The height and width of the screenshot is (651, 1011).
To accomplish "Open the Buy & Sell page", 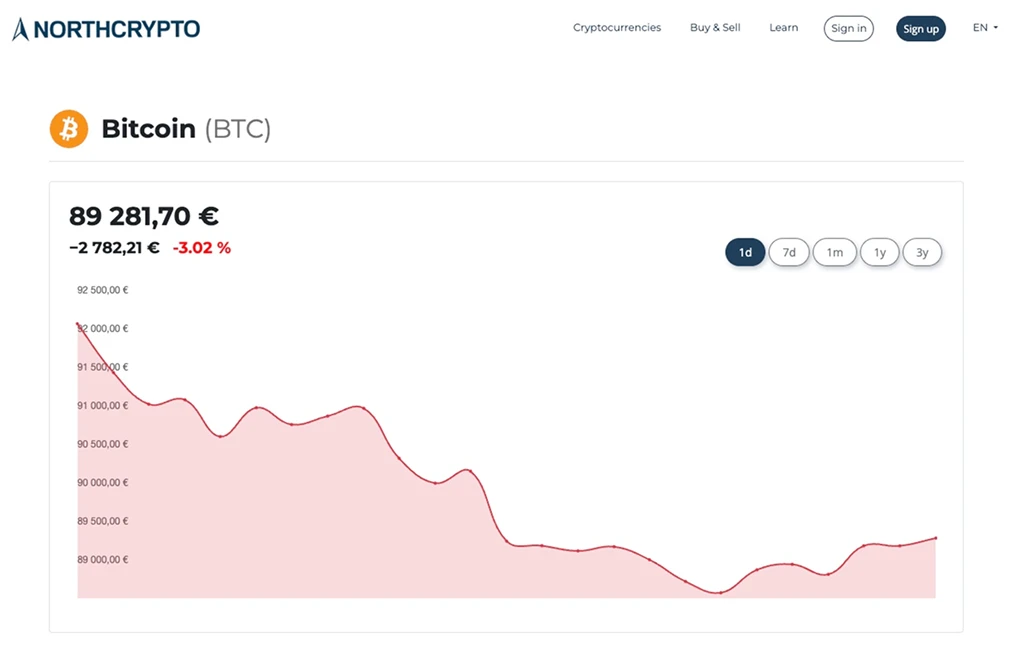I will (x=714, y=27).
